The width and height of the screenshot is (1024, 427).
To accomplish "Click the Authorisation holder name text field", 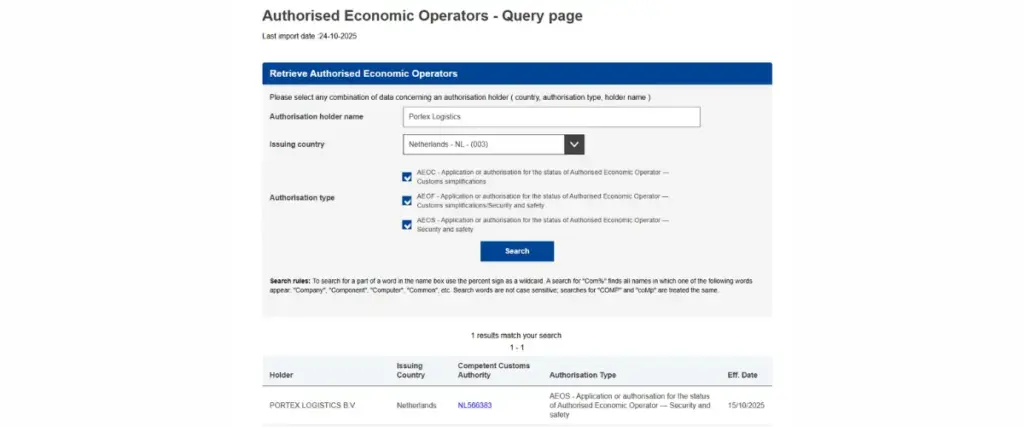I will click(x=551, y=117).
